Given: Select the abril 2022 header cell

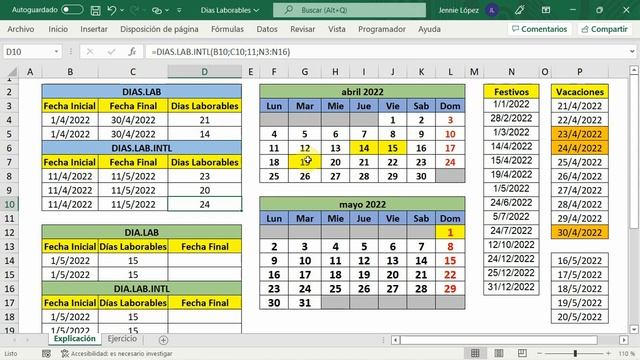Looking at the screenshot, I should pos(362,92).
